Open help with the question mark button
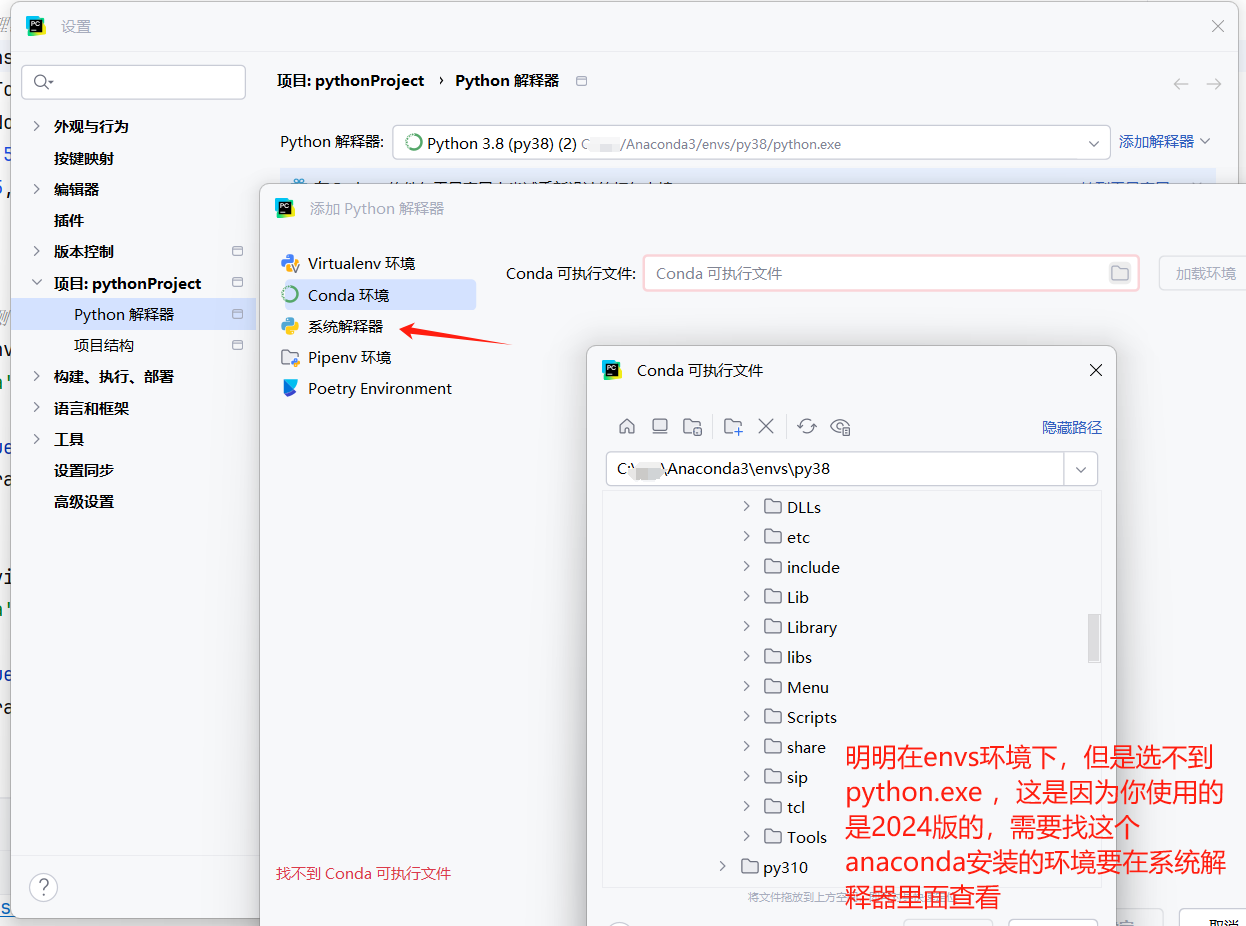The image size is (1246, 926). [43, 887]
